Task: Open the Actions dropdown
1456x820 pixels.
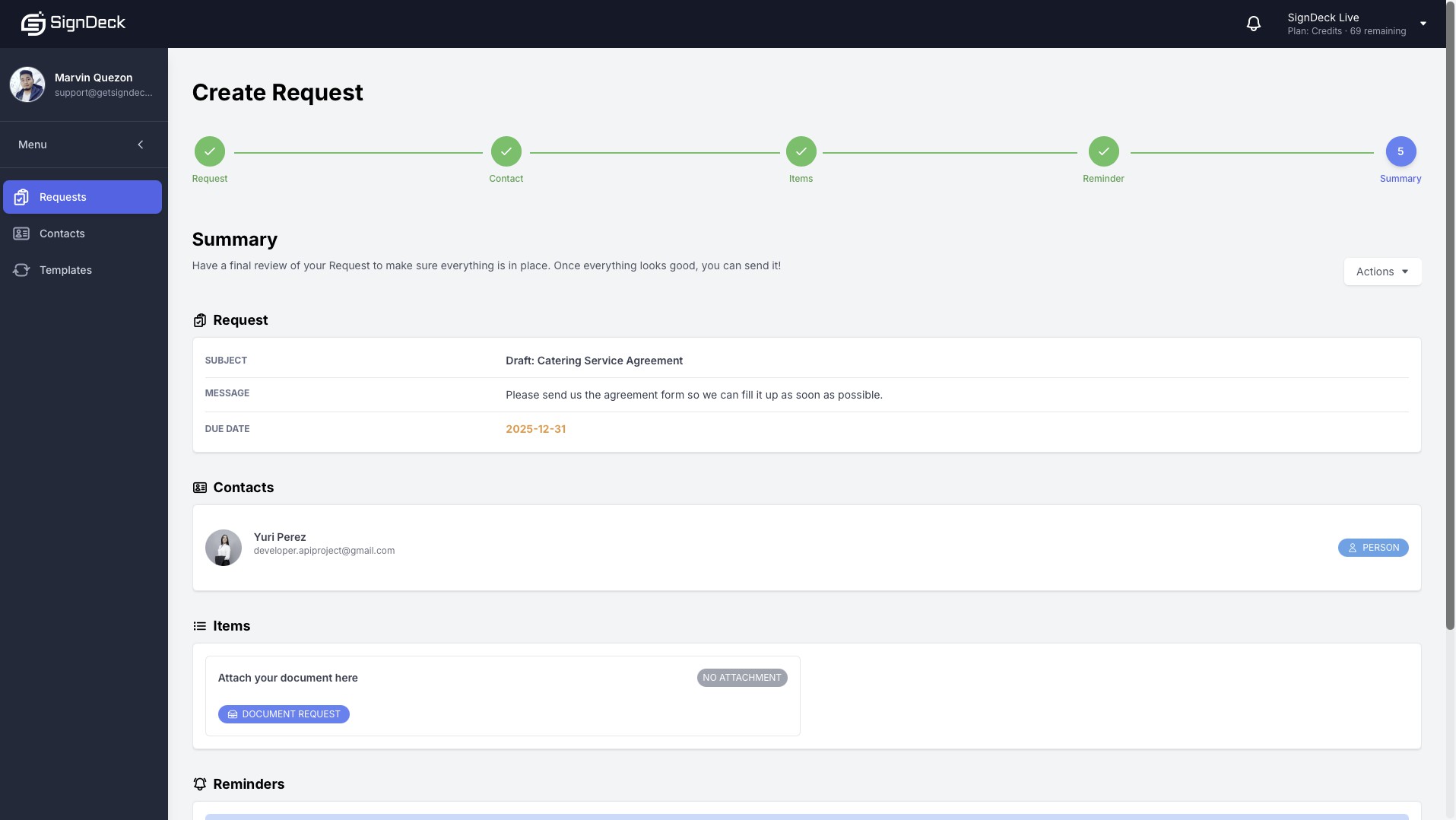Action: [1382, 272]
